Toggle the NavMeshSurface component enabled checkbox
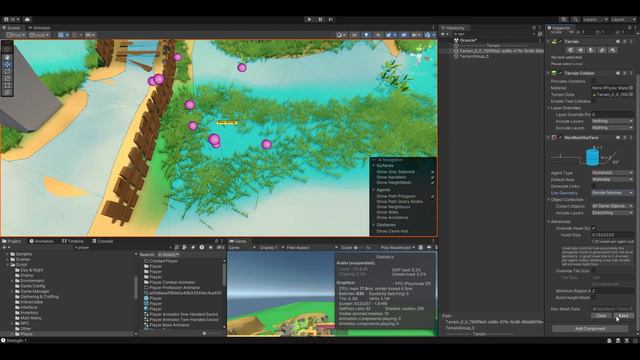 (560, 138)
